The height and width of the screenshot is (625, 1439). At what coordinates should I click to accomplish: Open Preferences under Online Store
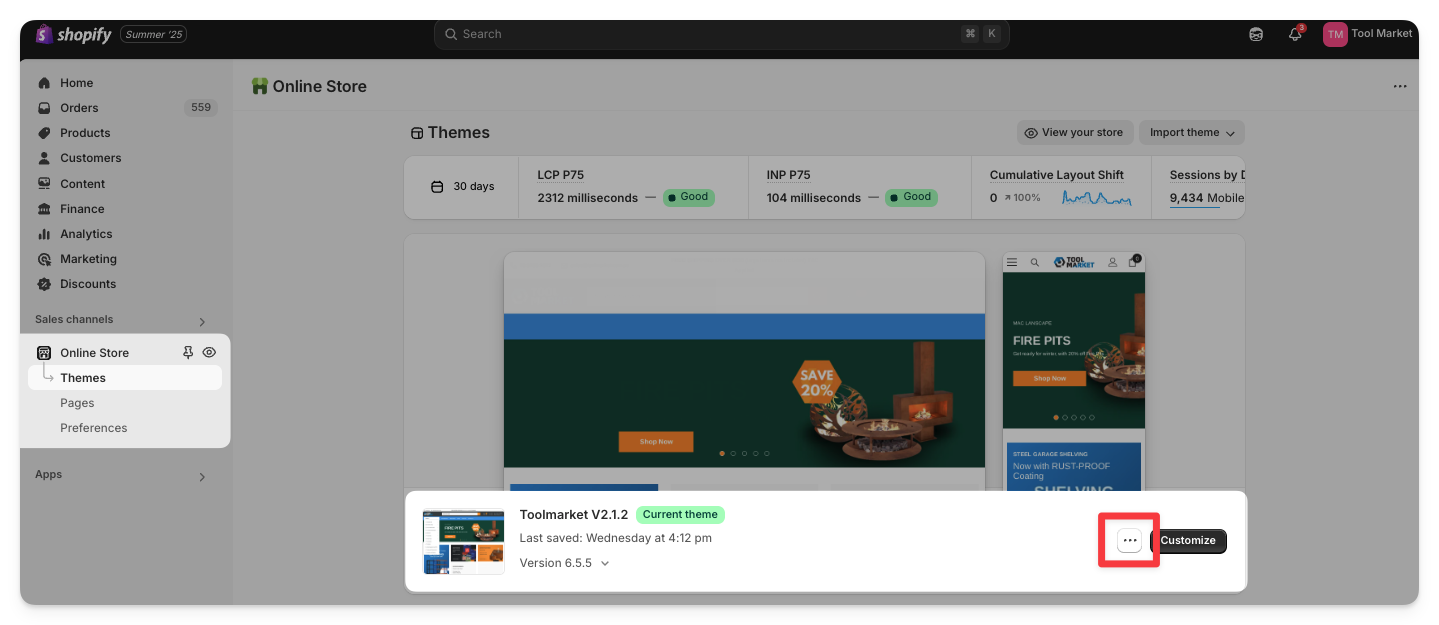94,428
